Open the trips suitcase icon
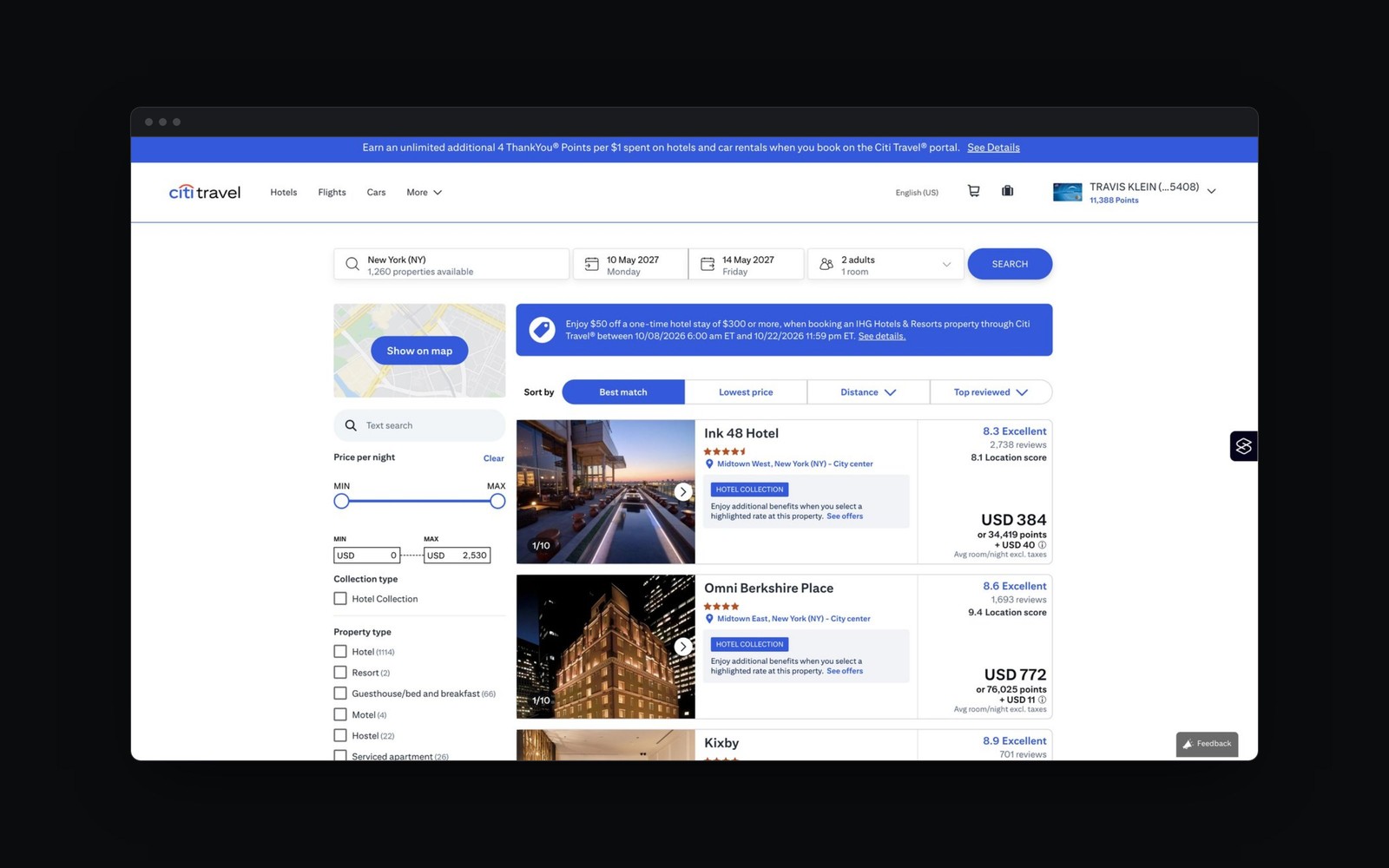This screenshot has width=1389, height=868. pos(1007,191)
